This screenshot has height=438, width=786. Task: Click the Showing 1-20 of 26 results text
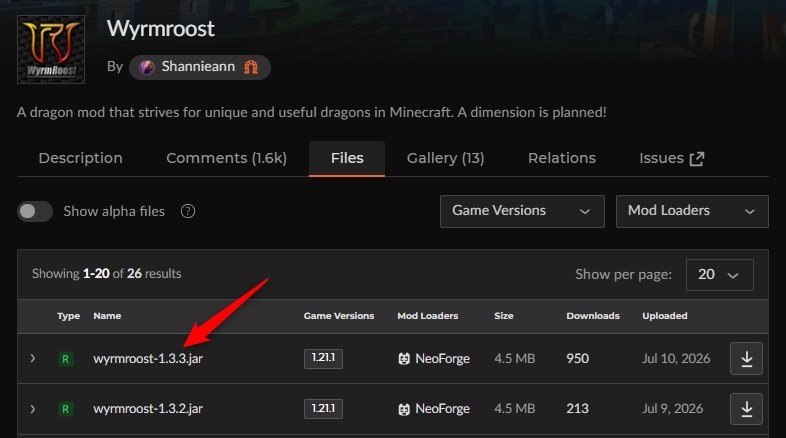(x=106, y=274)
